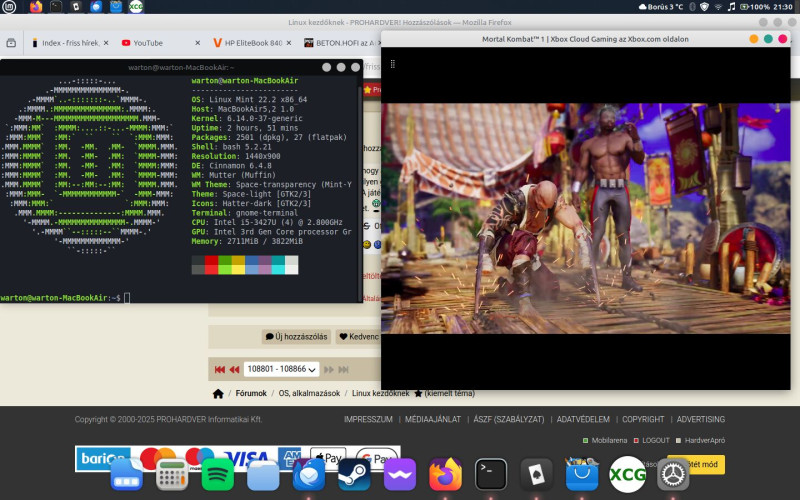Screen dimensions: 800x500
Task: Close the HP EliteBook 840 tab
Action: pyautogui.click(x=289, y=43)
